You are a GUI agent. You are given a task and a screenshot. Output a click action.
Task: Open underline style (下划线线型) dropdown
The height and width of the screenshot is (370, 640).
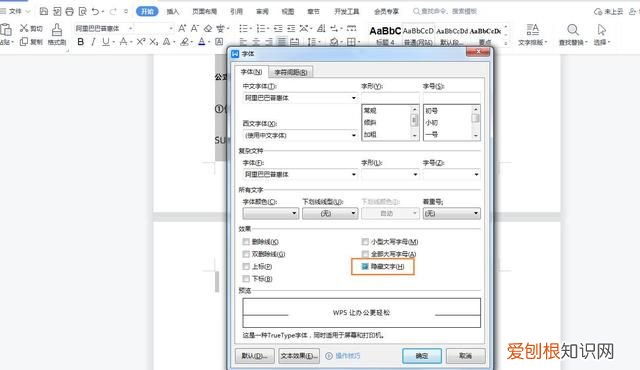pos(330,213)
